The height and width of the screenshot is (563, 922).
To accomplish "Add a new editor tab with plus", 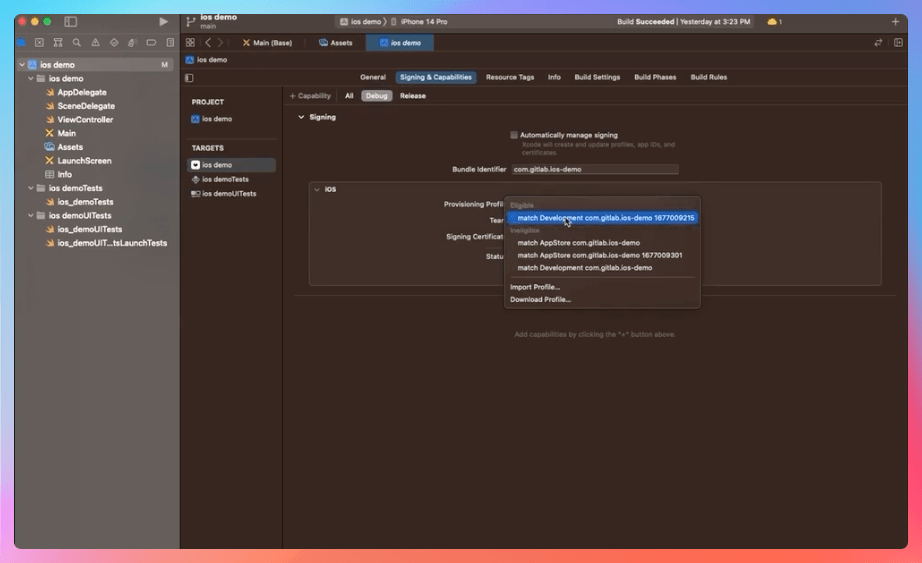I will (895, 22).
